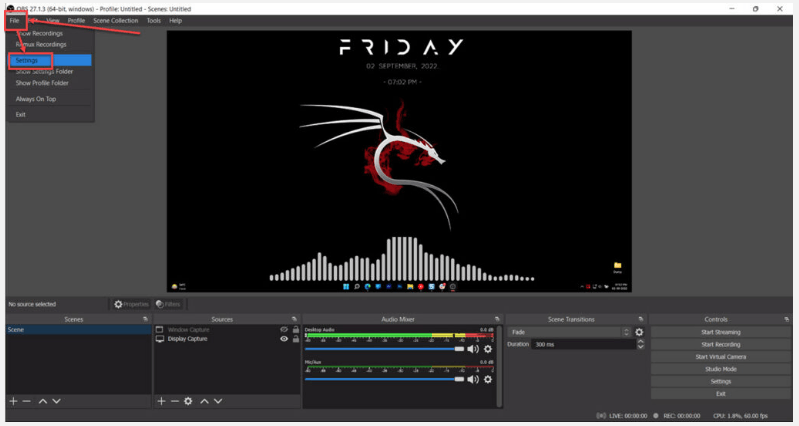Image resolution: width=799 pixels, height=426 pixels.
Task: Enable Studio Mode button
Action: (721, 369)
